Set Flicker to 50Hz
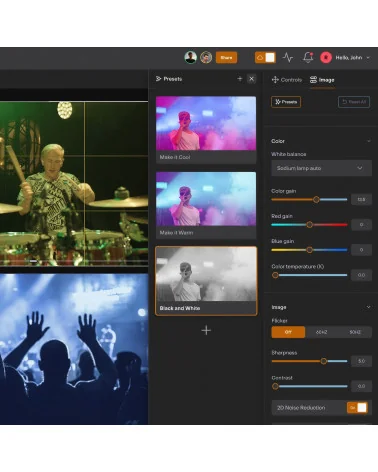 point(355,332)
